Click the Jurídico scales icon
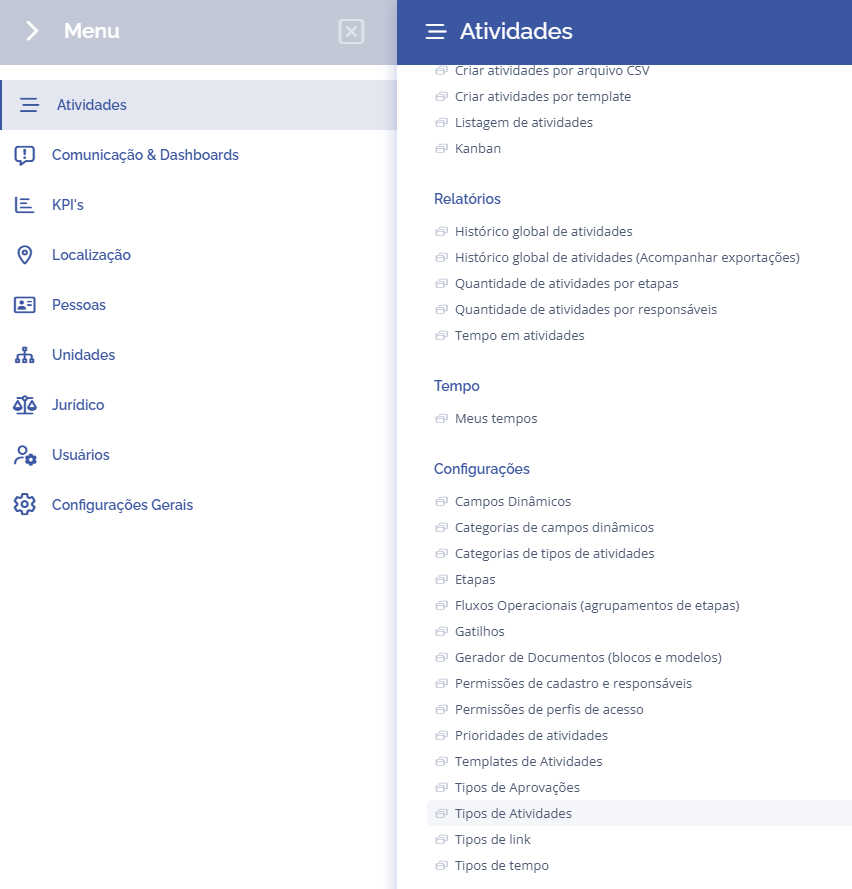Viewport: 852px width, 889px height. (25, 405)
